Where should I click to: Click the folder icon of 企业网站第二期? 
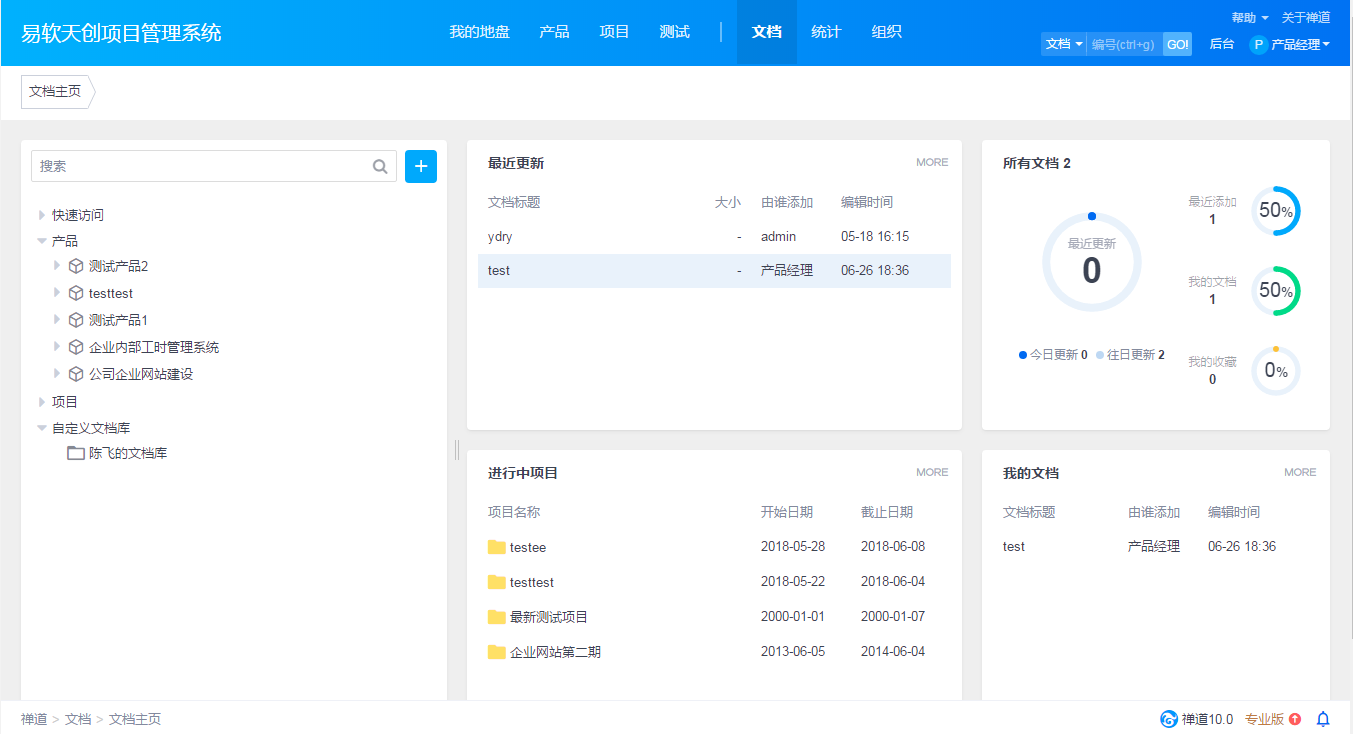pyautogui.click(x=497, y=652)
